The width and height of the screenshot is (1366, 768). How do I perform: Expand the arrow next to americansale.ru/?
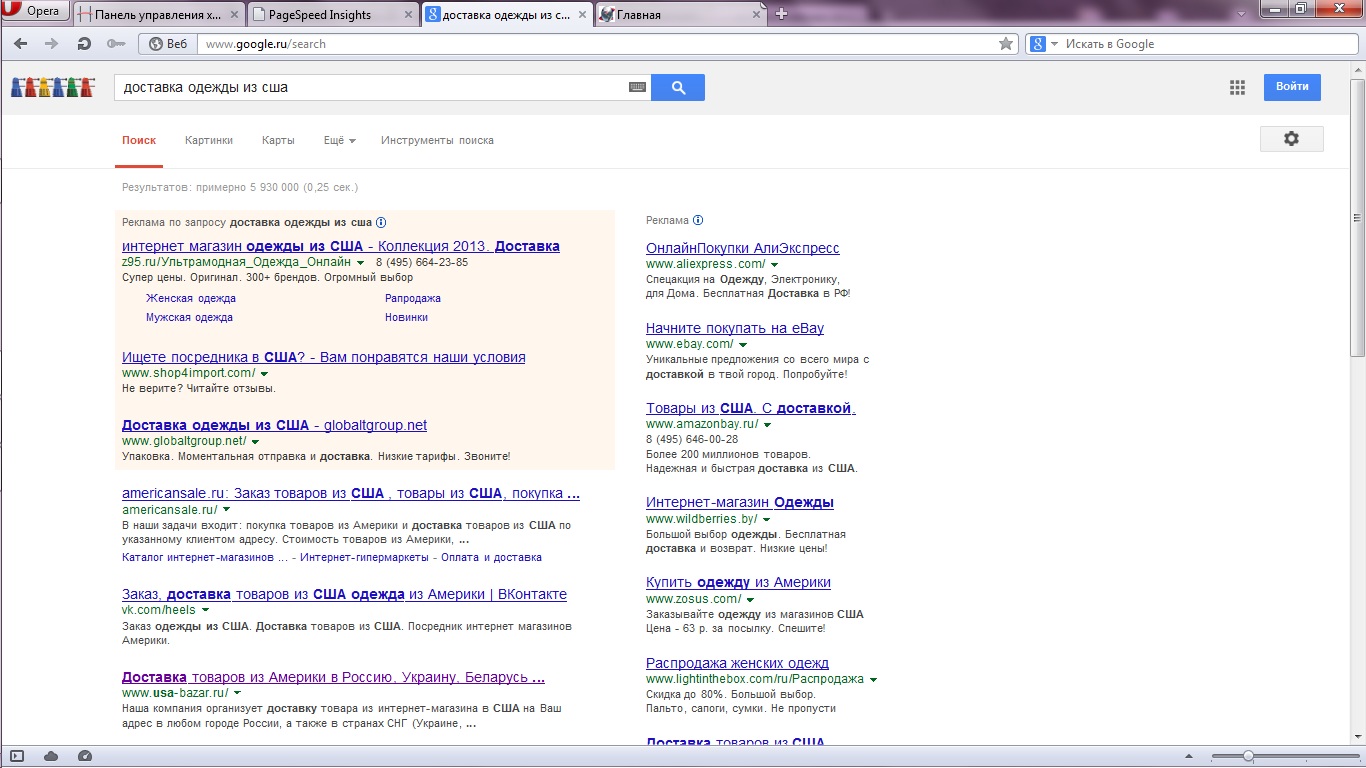[227, 510]
